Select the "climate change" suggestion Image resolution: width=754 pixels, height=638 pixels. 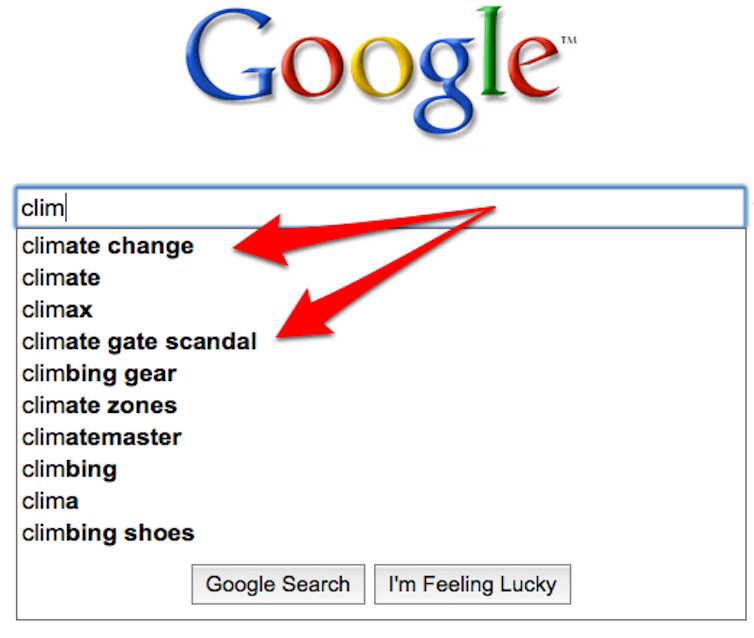coord(108,246)
